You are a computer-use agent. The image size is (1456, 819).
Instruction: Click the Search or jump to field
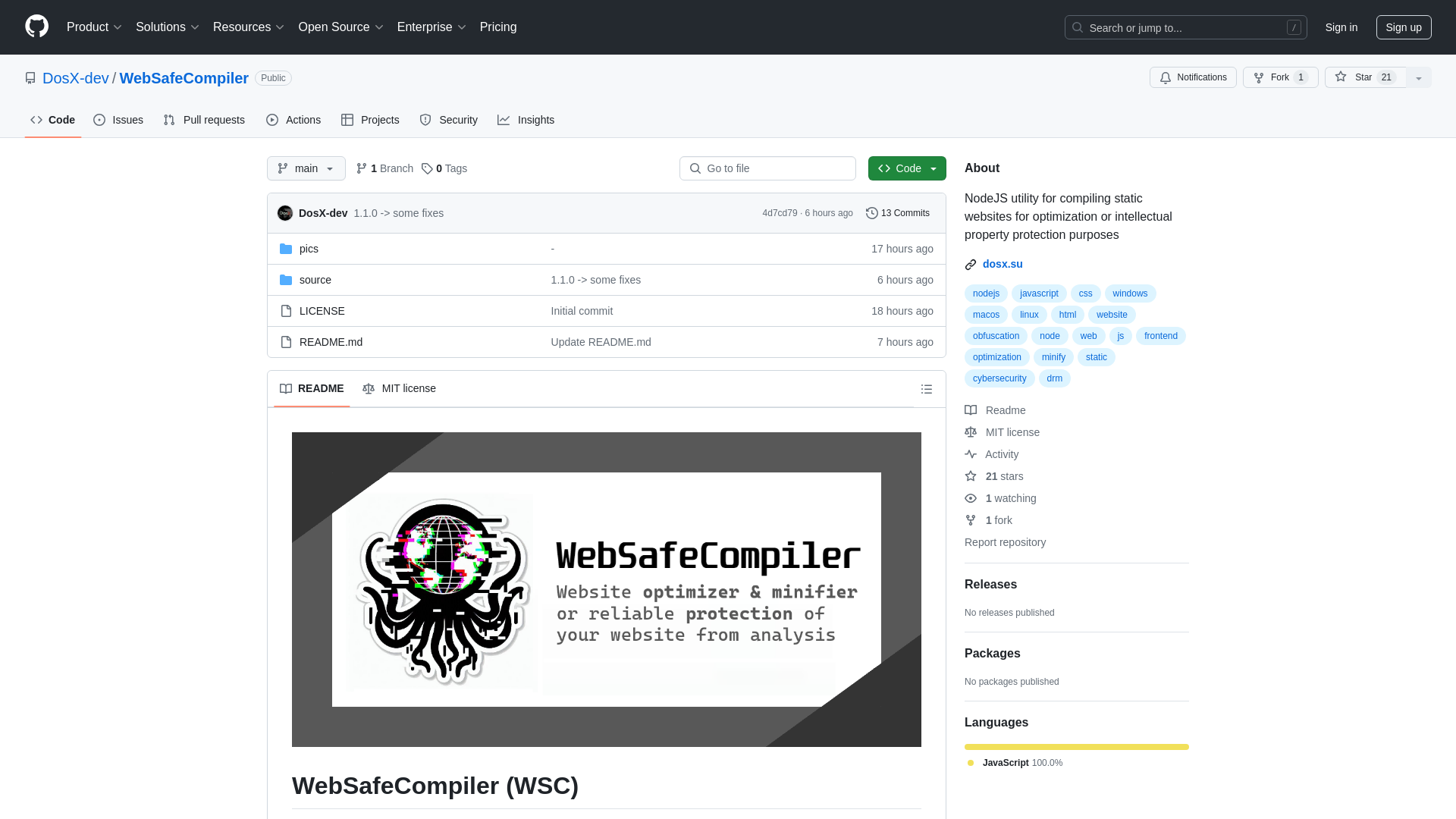(1186, 27)
